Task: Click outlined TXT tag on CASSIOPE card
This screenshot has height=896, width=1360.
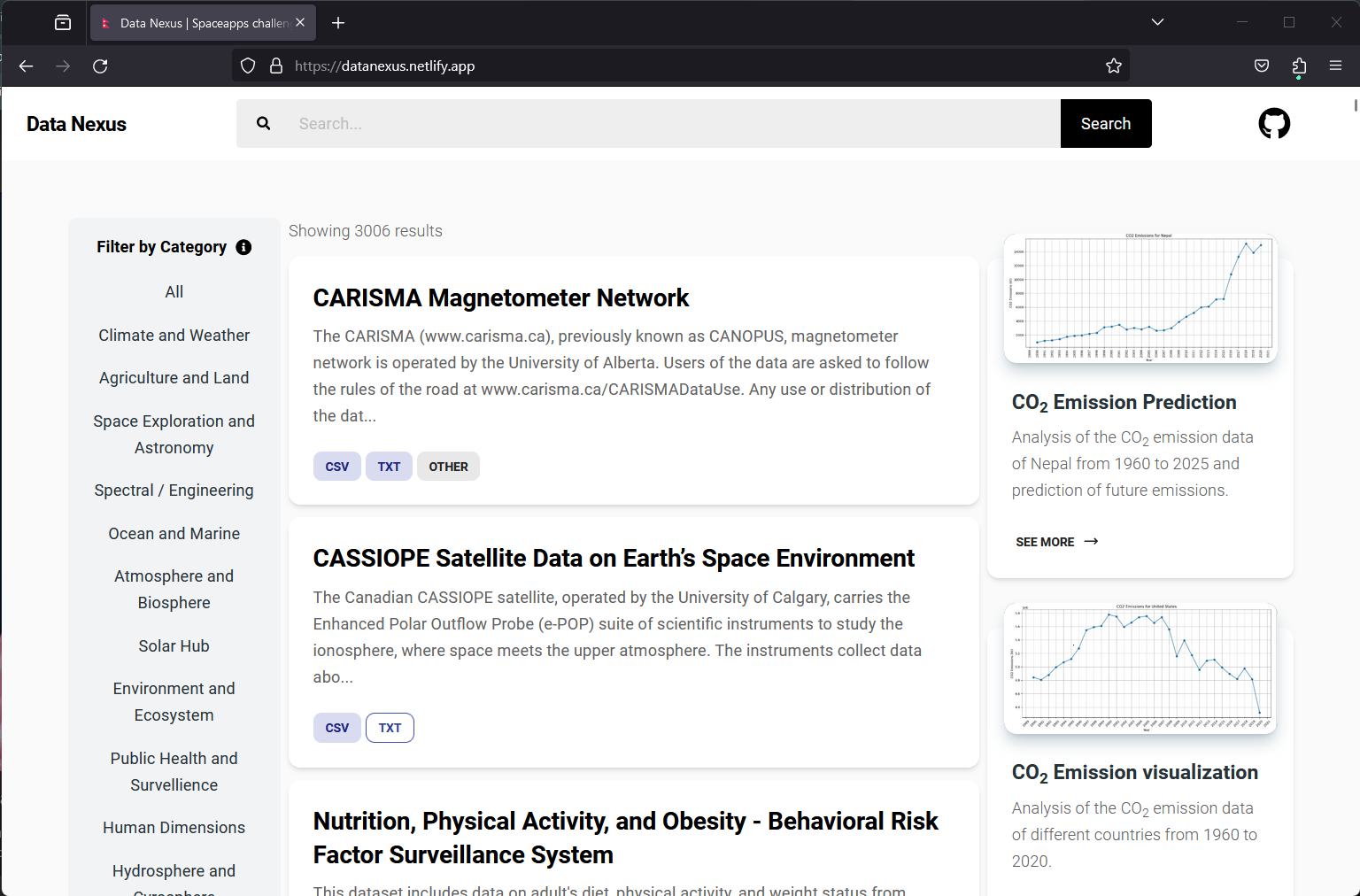Action: (x=390, y=728)
